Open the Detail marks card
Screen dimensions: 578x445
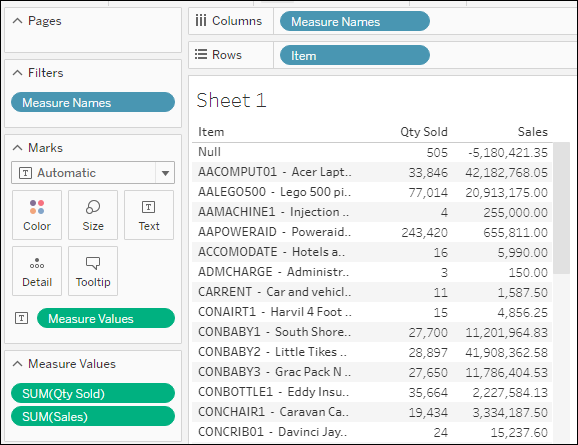(x=37, y=271)
